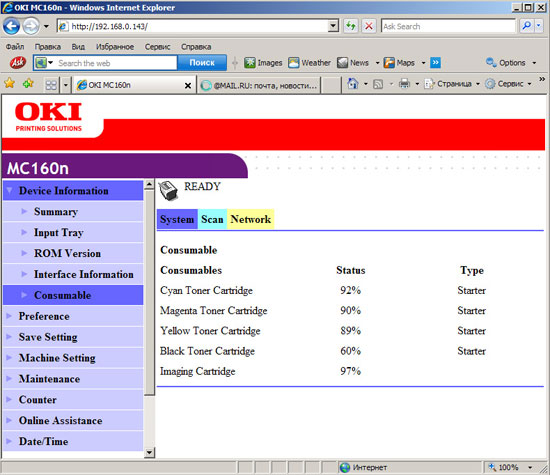Click the Stop loading red X icon

point(369,26)
